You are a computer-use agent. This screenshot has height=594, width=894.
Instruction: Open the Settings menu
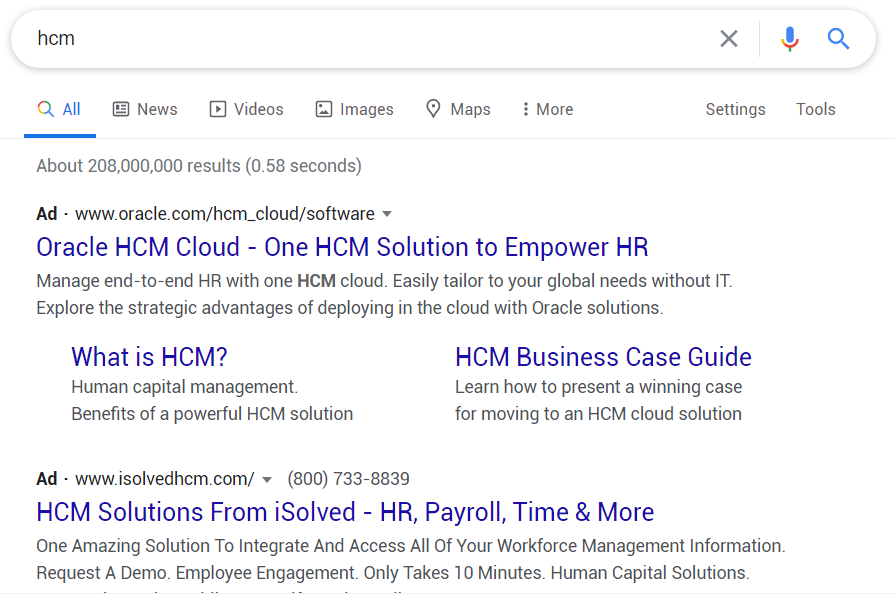click(x=735, y=109)
